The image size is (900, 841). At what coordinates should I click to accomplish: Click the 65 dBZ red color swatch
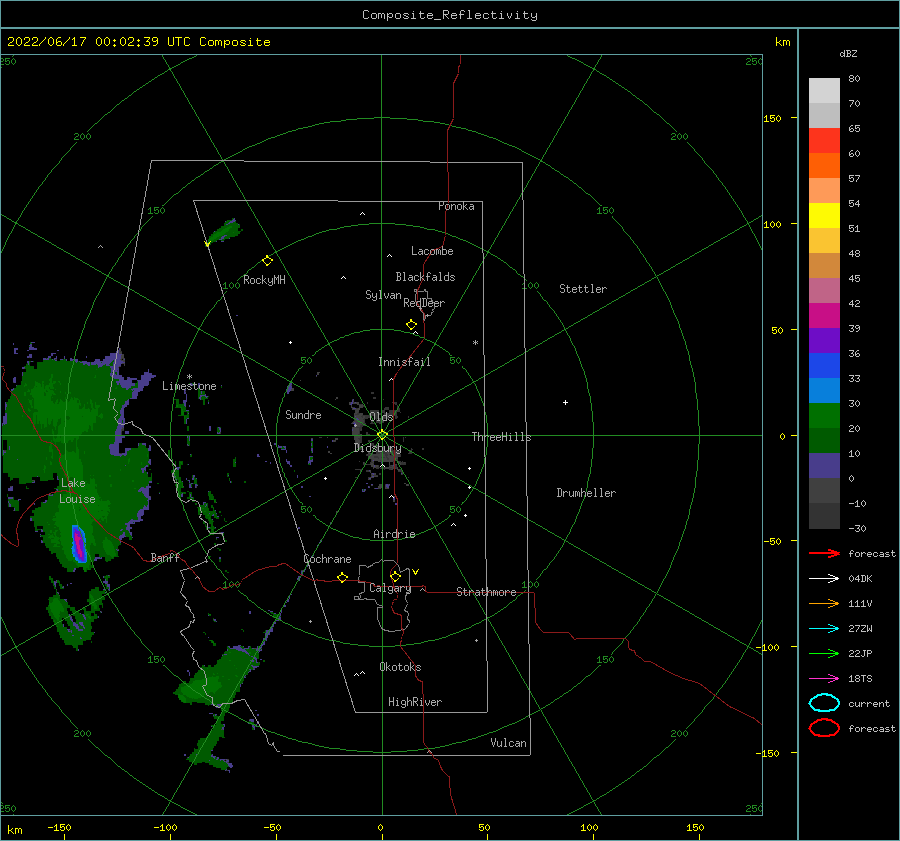pyautogui.click(x=824, y=141)
